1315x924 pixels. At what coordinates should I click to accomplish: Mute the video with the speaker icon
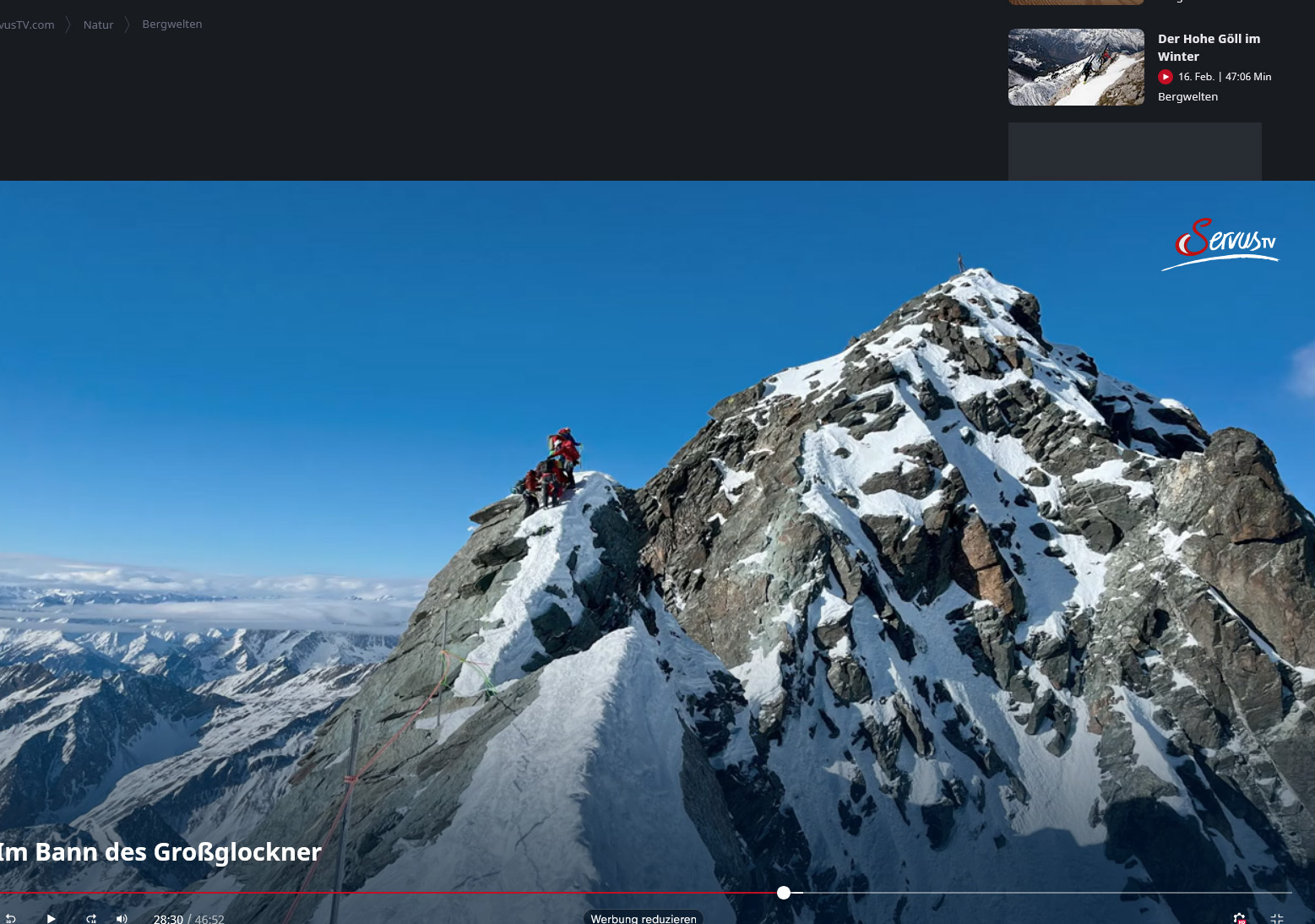(x=122, y=918)
